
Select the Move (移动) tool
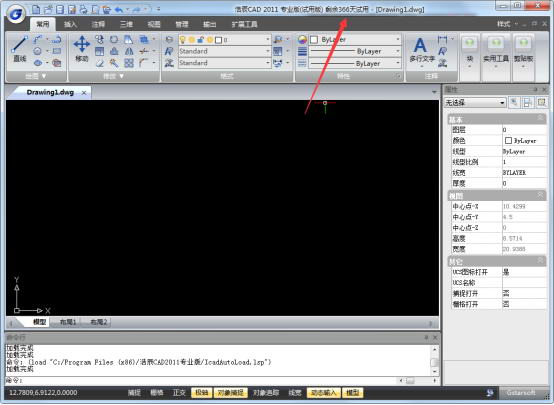pyautogui.click(x=82, y=49)
